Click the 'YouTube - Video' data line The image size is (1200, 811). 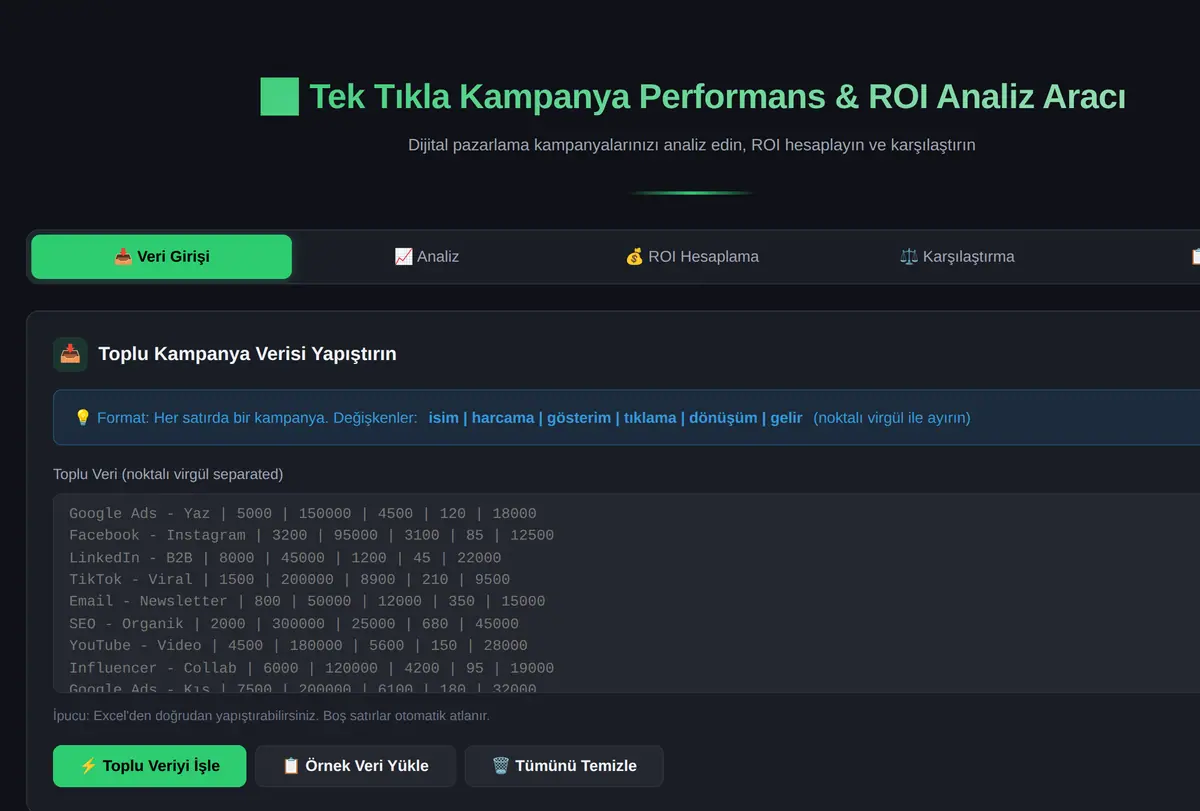298,645
